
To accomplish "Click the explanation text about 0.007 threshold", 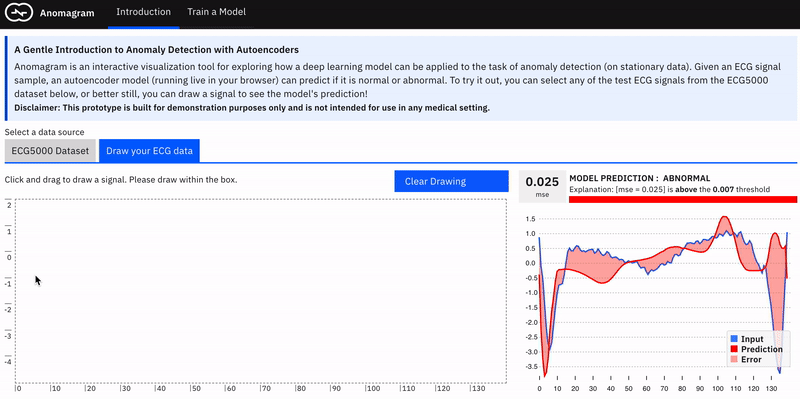I will pos(669,189).
